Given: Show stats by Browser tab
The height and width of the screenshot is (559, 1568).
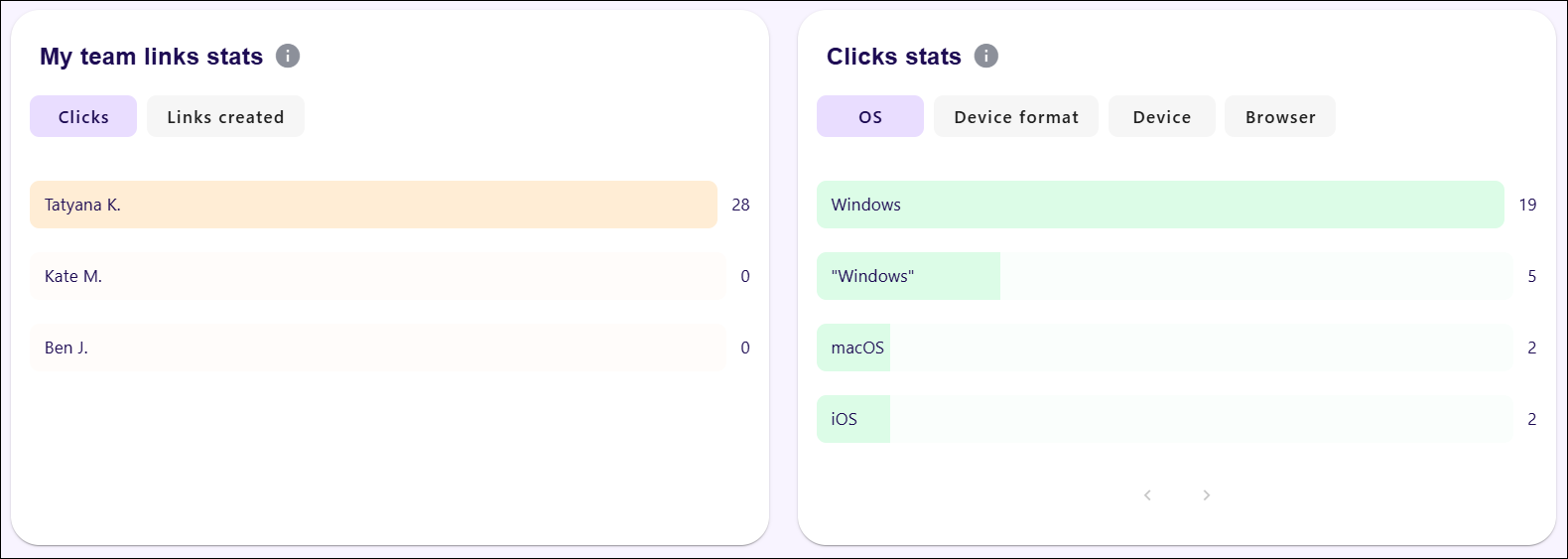Looking at the screenshot, I should click(x=1280, y=116).
